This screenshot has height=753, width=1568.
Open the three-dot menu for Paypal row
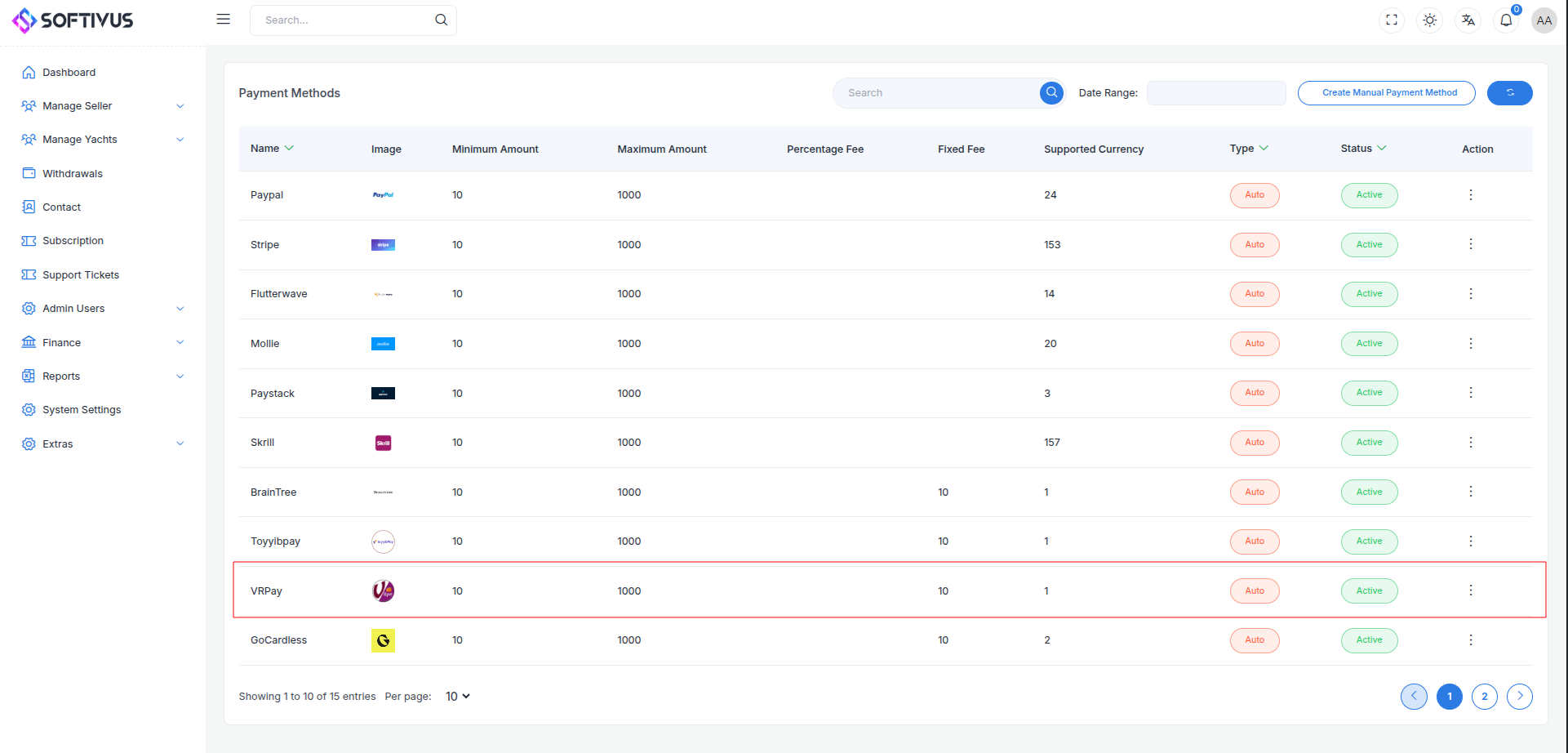[1471, 195]
